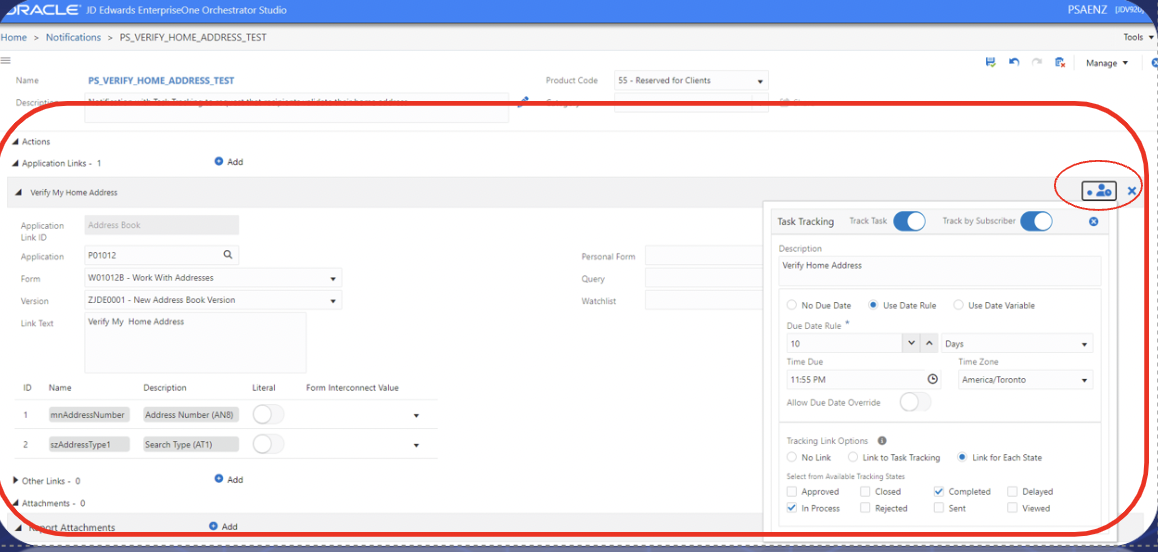Image resolution: width=1158 pixels, height=552 pixels.
Task: Open the Manage menu
Action: pyautogui.click(x=1107, y=64)
